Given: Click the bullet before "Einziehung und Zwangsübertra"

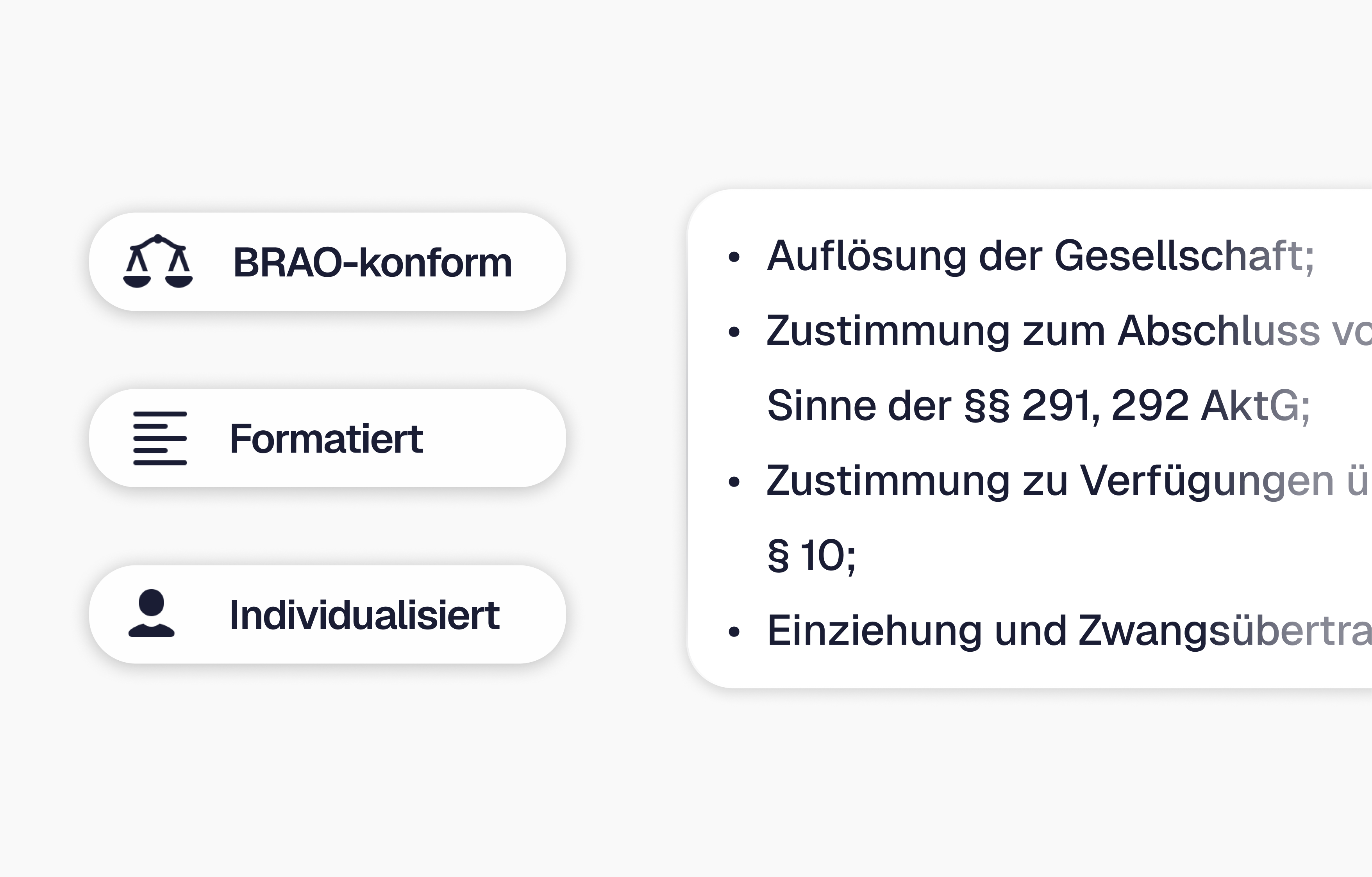Looking at the screenshot, I should coord(734,631).
